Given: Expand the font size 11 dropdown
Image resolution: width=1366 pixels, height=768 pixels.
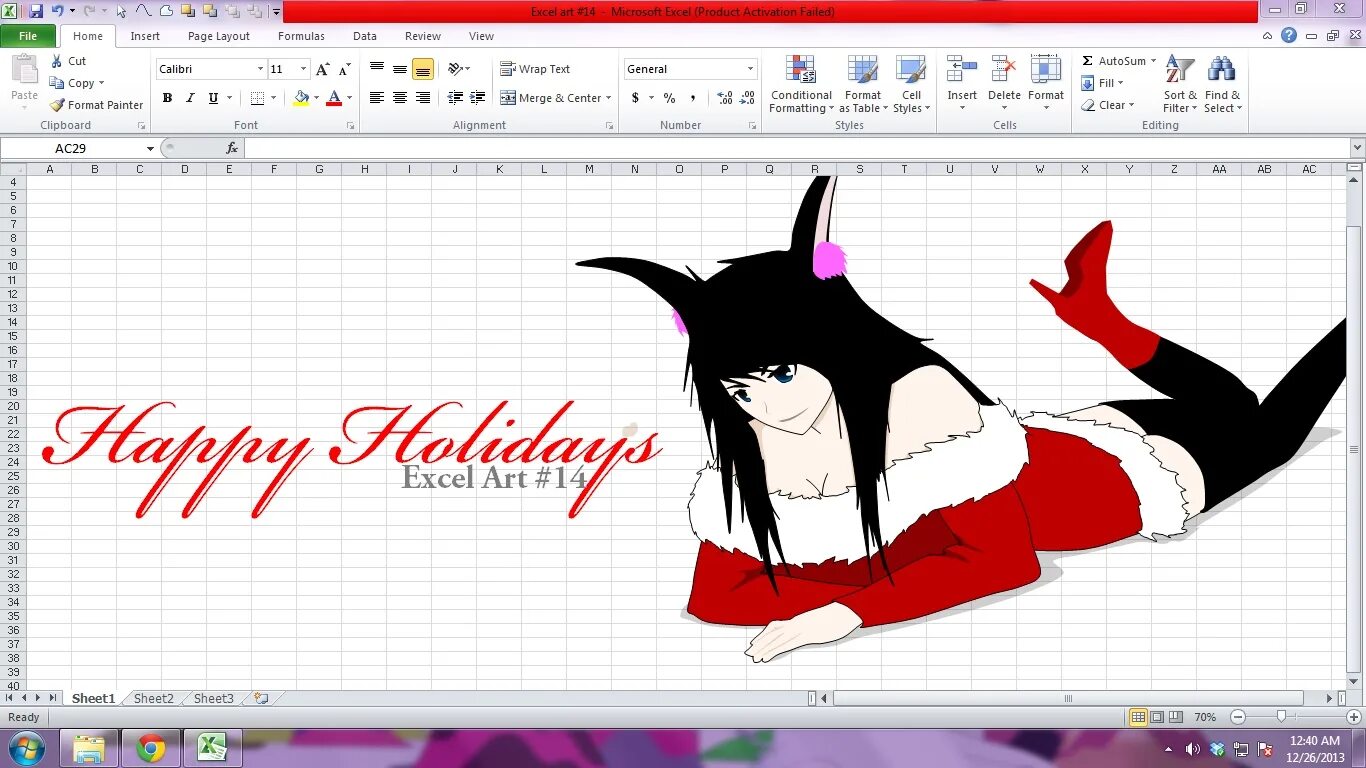Looking at the screenshot, I should (304, 69).
